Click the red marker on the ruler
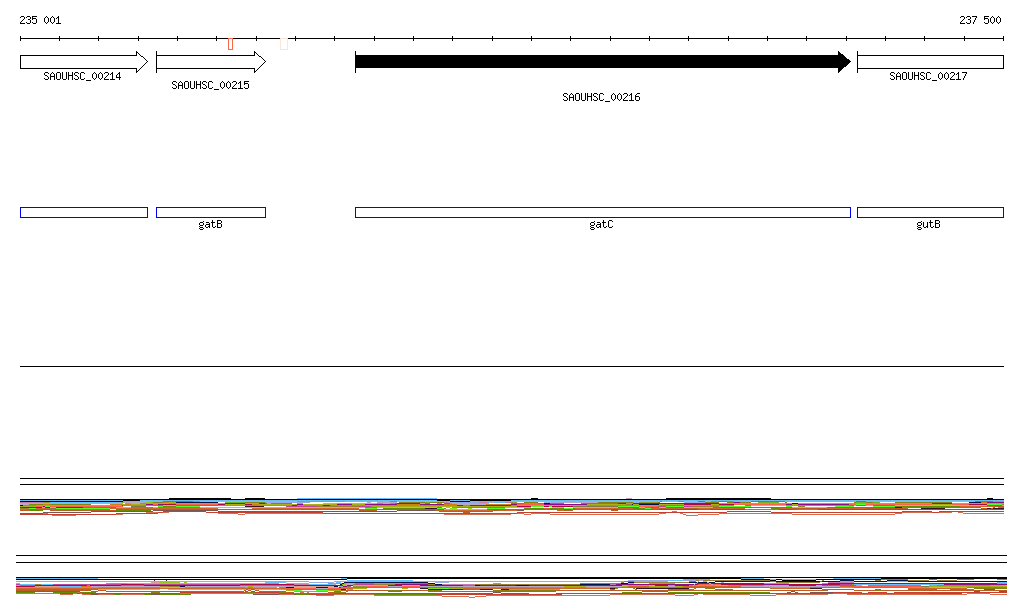This screenshot has height=611, width=1024. [231, 44]
